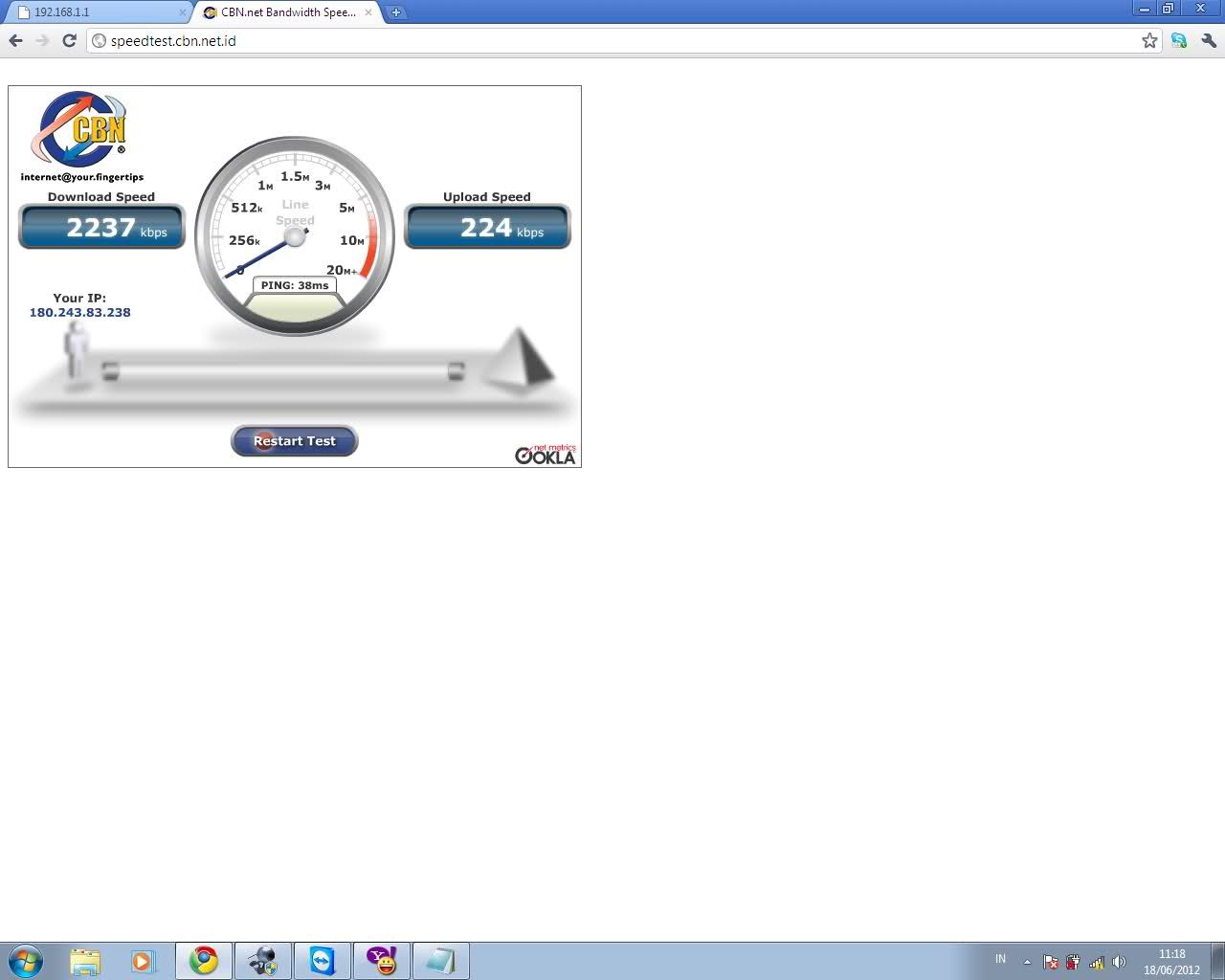This screenshot has height=980, width=1225.
Task: Open the Chrome wrench settings menu
Action: [x=1208, y=40]
